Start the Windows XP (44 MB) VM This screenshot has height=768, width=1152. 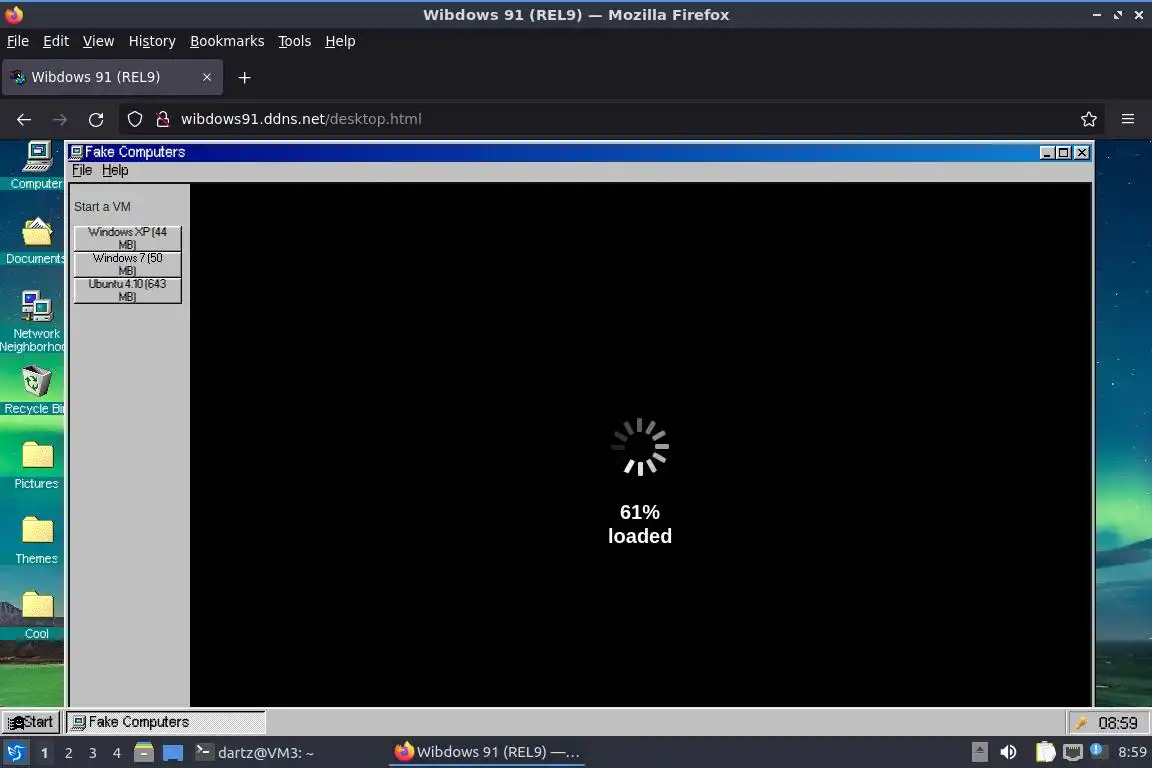point(127,238)
